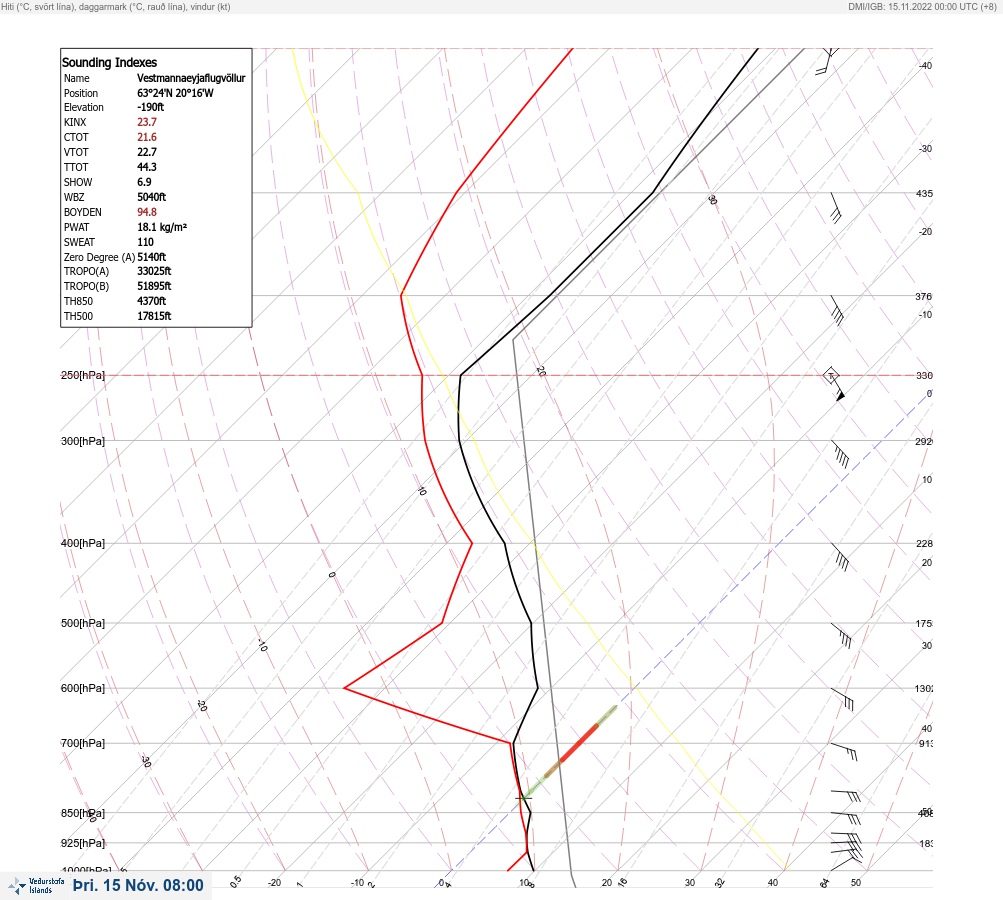Screen dimensions: 1003x900
Task: Click the wind barb at 500 hPa level
Action: click(841, 636)
